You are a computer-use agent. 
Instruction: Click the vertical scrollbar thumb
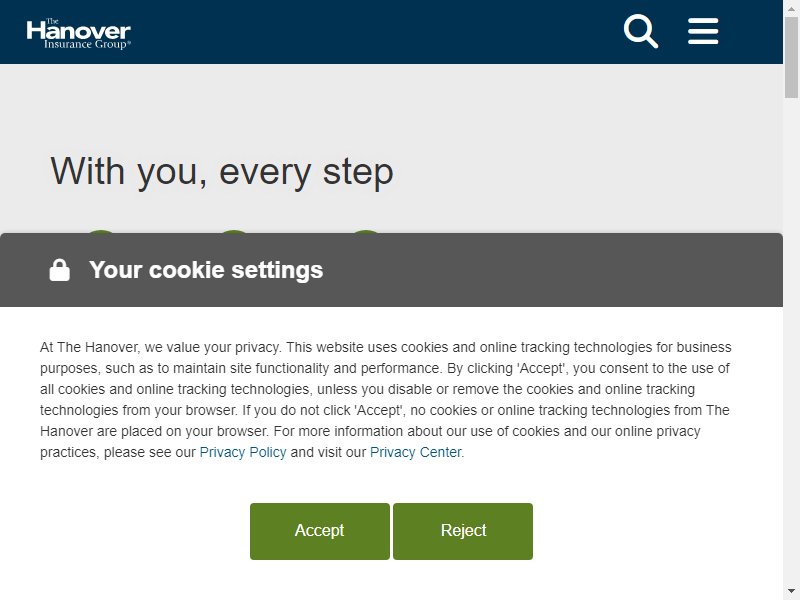(x=791, y=56)
